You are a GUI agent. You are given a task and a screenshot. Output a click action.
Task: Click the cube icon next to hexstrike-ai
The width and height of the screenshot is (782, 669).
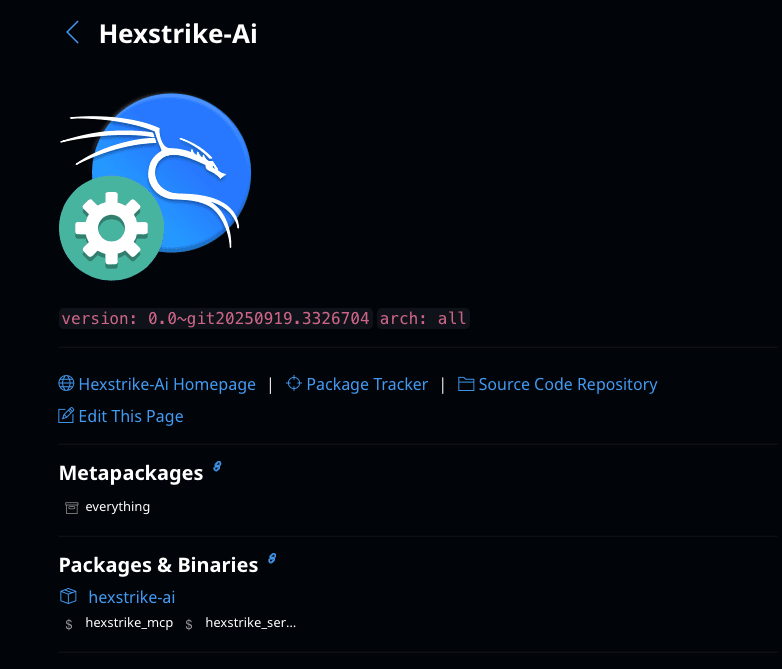(68, 597)
